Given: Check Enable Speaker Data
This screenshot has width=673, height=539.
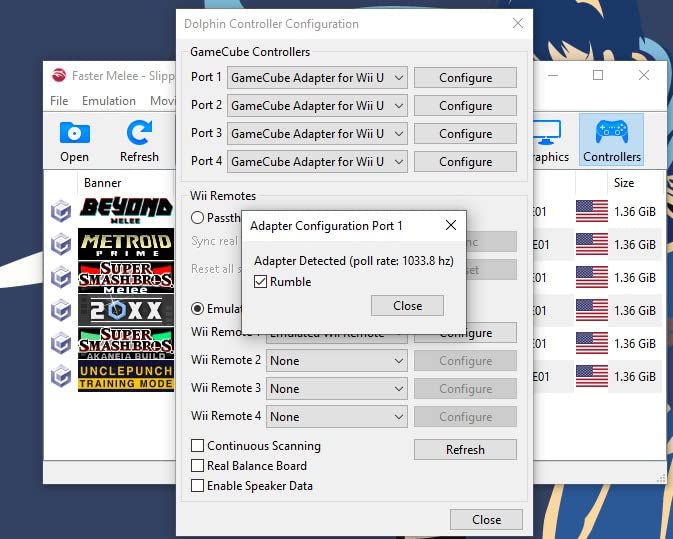Looking at the screenshot, I should 197,486.
